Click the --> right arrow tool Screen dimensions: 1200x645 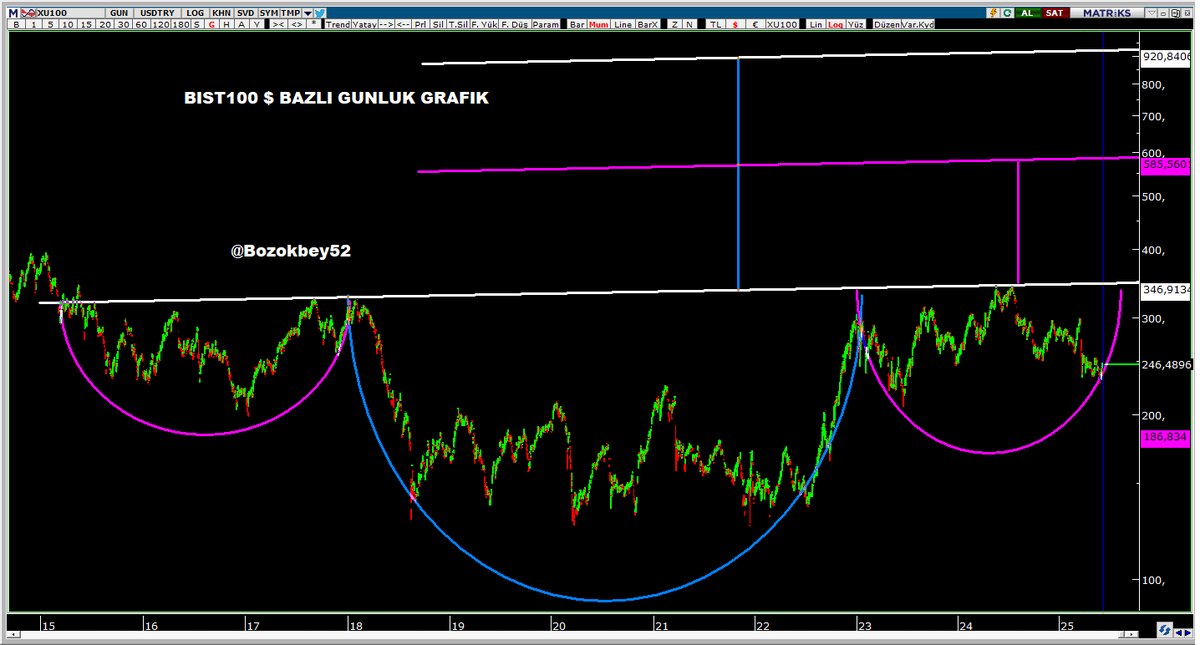pos(386,24)
